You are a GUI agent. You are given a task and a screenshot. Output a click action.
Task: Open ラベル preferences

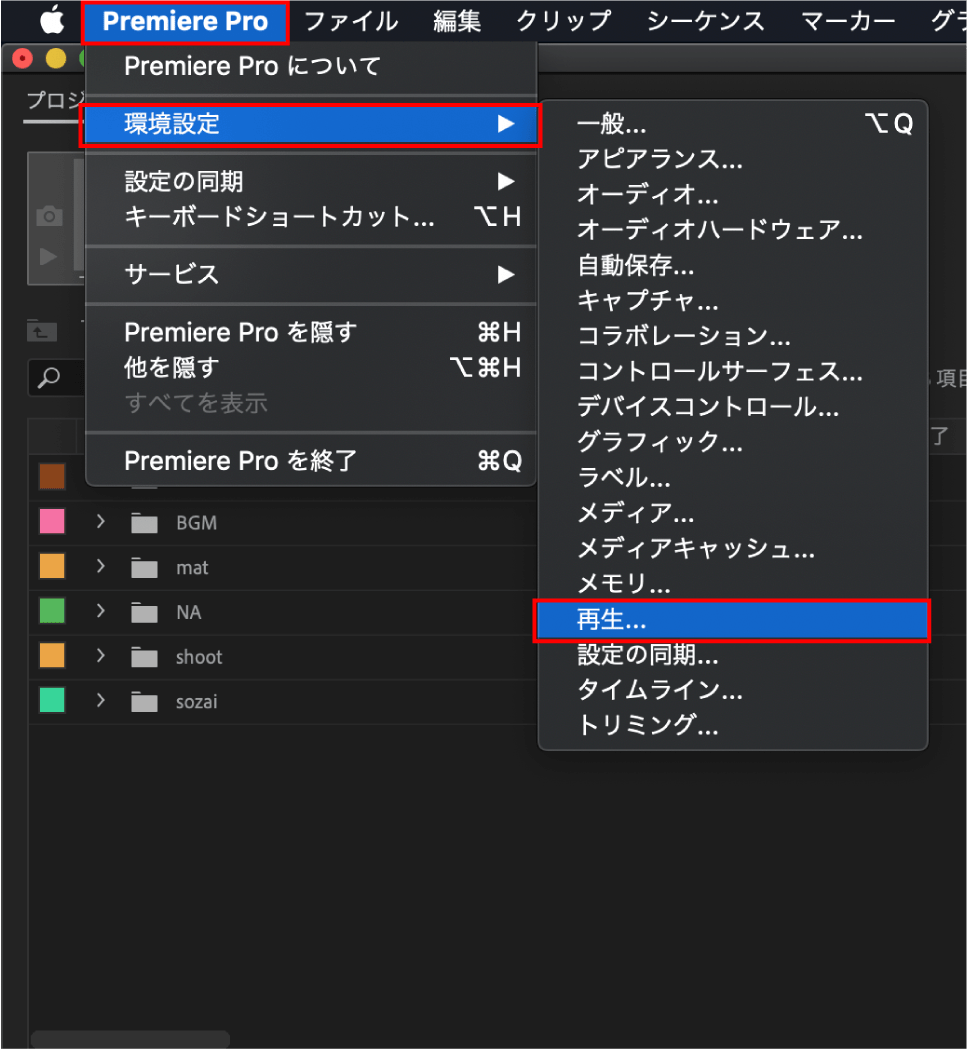(733, 478)
